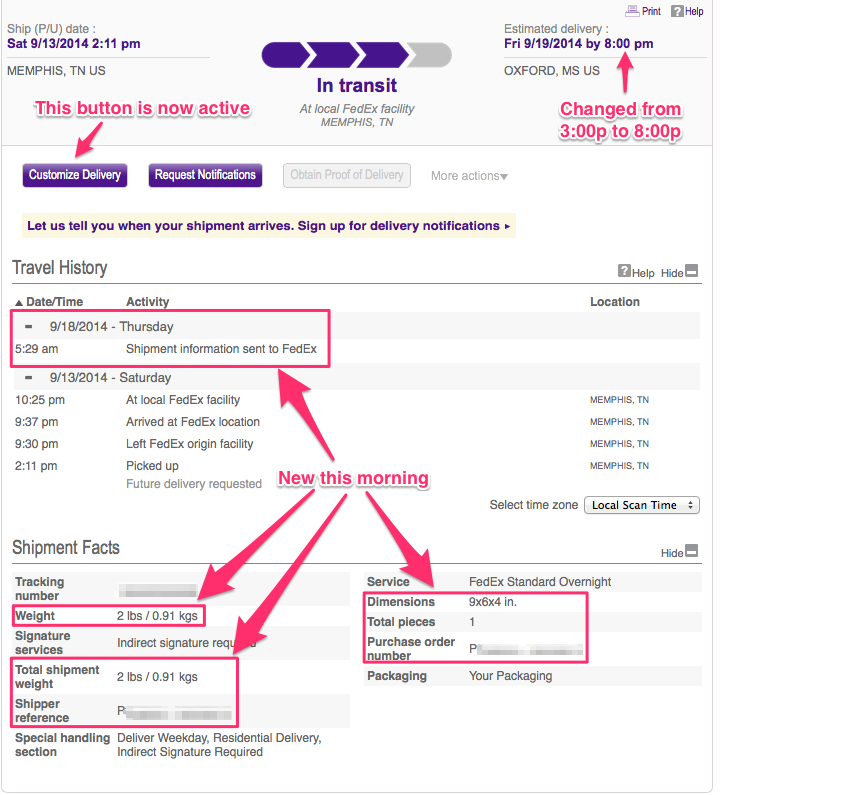Sort by Date/Time column arrow
Screen dimensions: 855x795
pyautogui.click(x=19, y=303)
